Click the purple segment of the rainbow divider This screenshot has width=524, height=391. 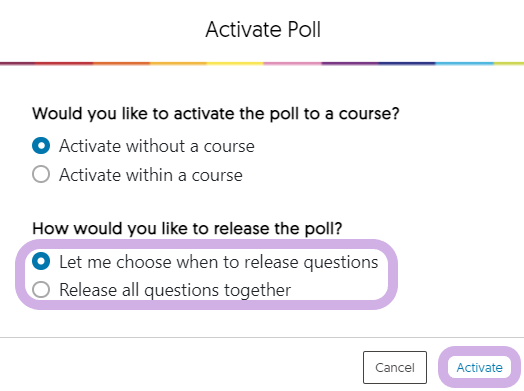tap(350, 63)
